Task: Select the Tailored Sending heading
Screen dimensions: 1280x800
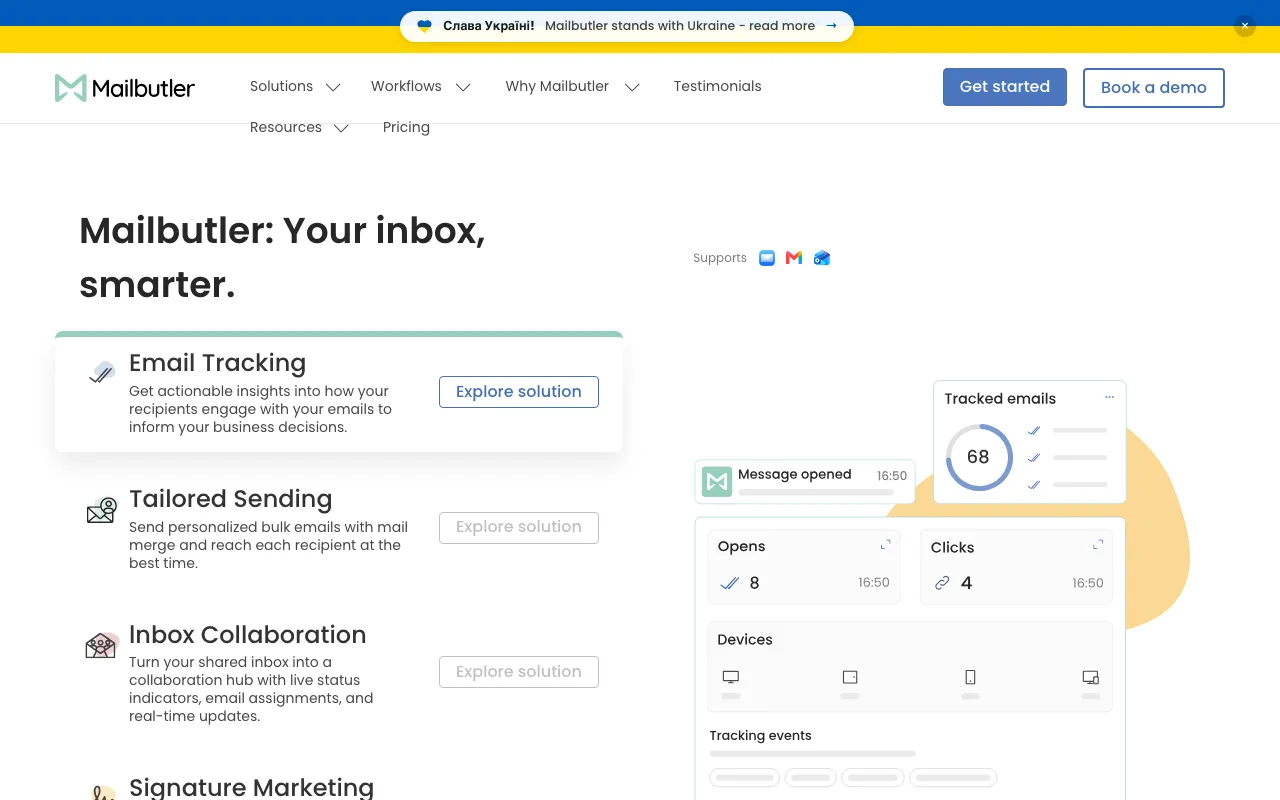Action: click(230, 499)
